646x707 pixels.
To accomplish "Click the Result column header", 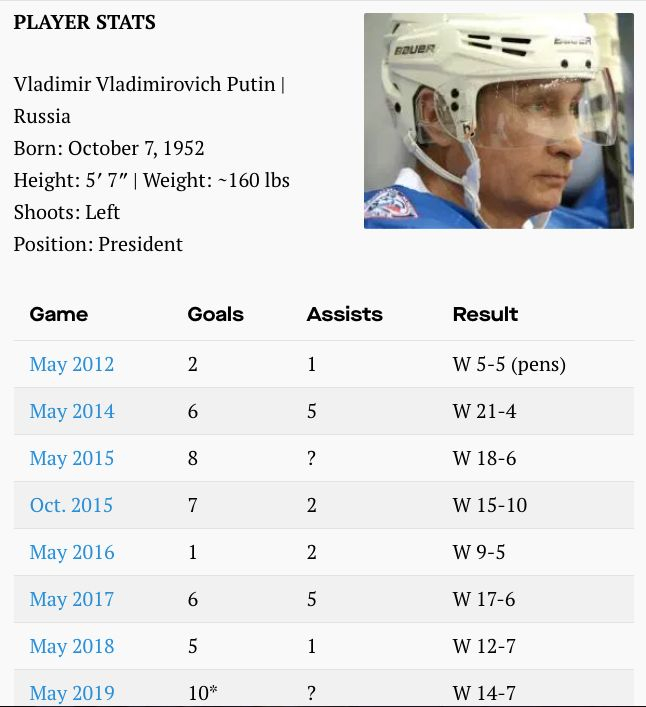I will [x=485, y=314].
